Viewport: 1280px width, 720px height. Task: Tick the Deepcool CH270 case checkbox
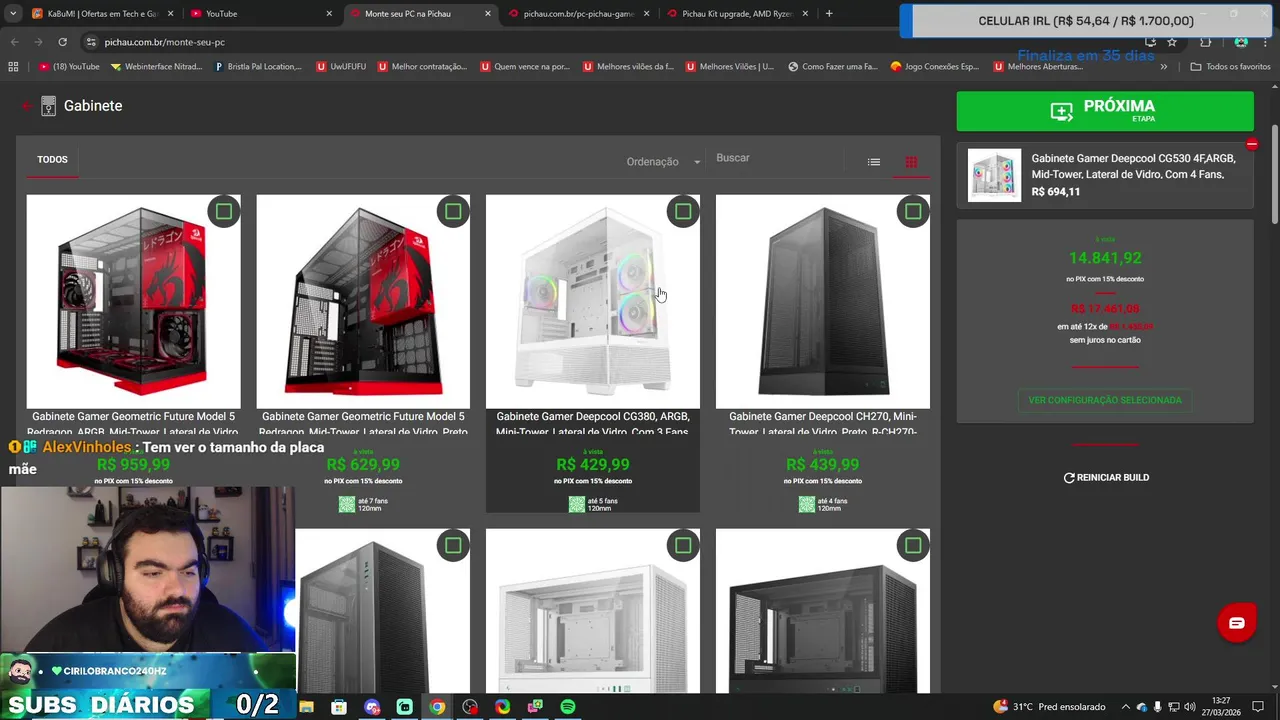[913, 211]
